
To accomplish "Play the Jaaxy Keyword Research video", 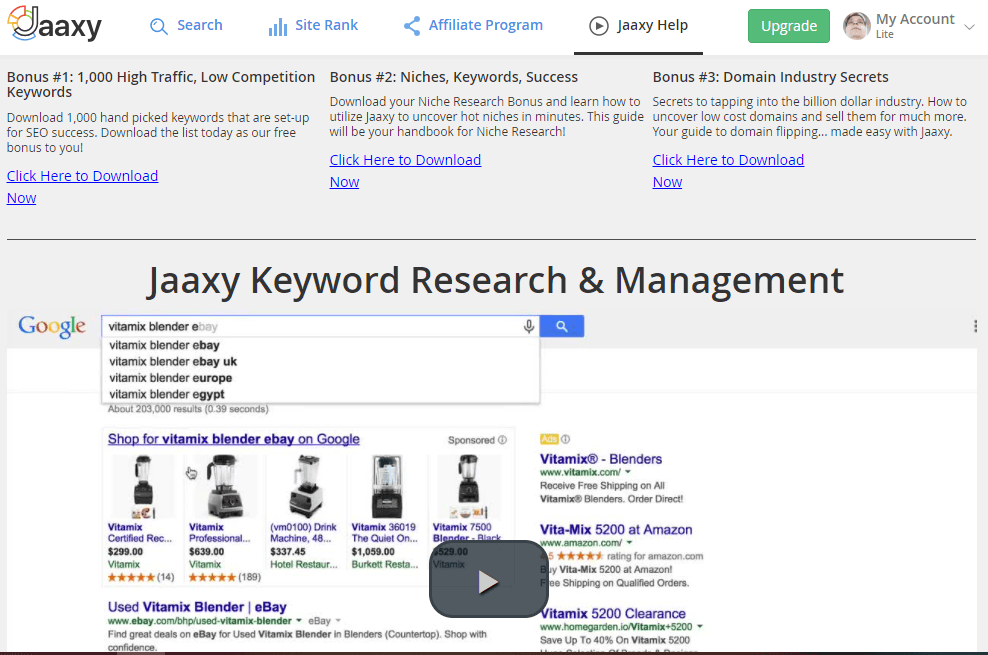I will pos(488,580).
